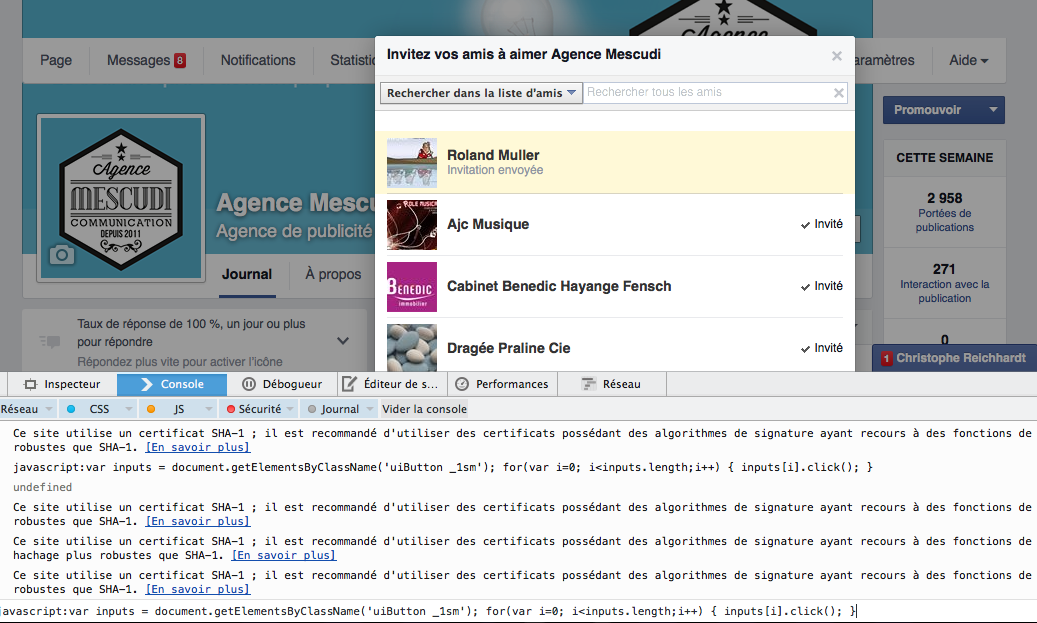Click the Invité status for Cabinet Benedic
Image resolution: width=1037 pixels, height=623 pixels.
coord(822,286)
